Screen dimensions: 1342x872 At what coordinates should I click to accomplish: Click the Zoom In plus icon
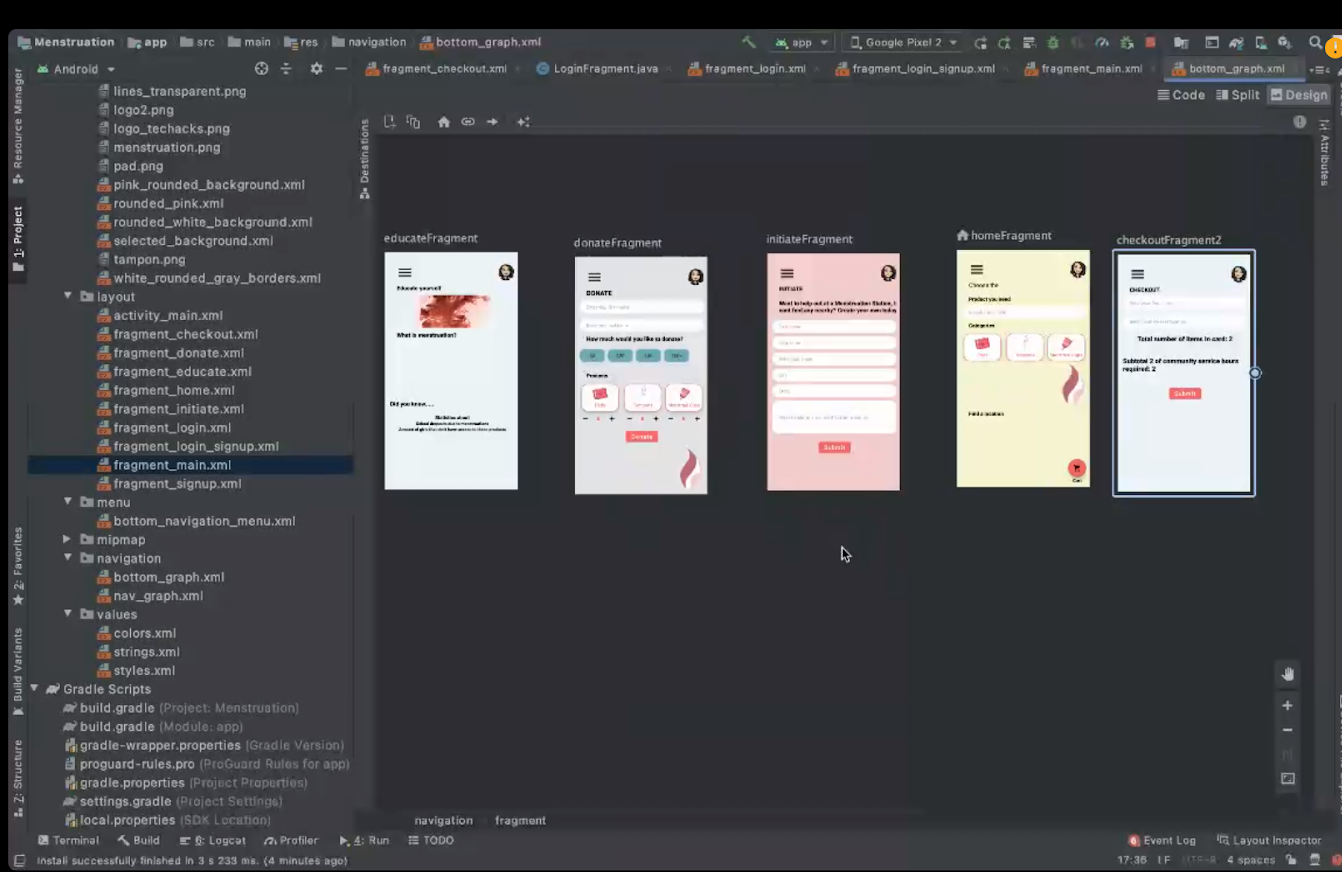(x=1288, y=706)
